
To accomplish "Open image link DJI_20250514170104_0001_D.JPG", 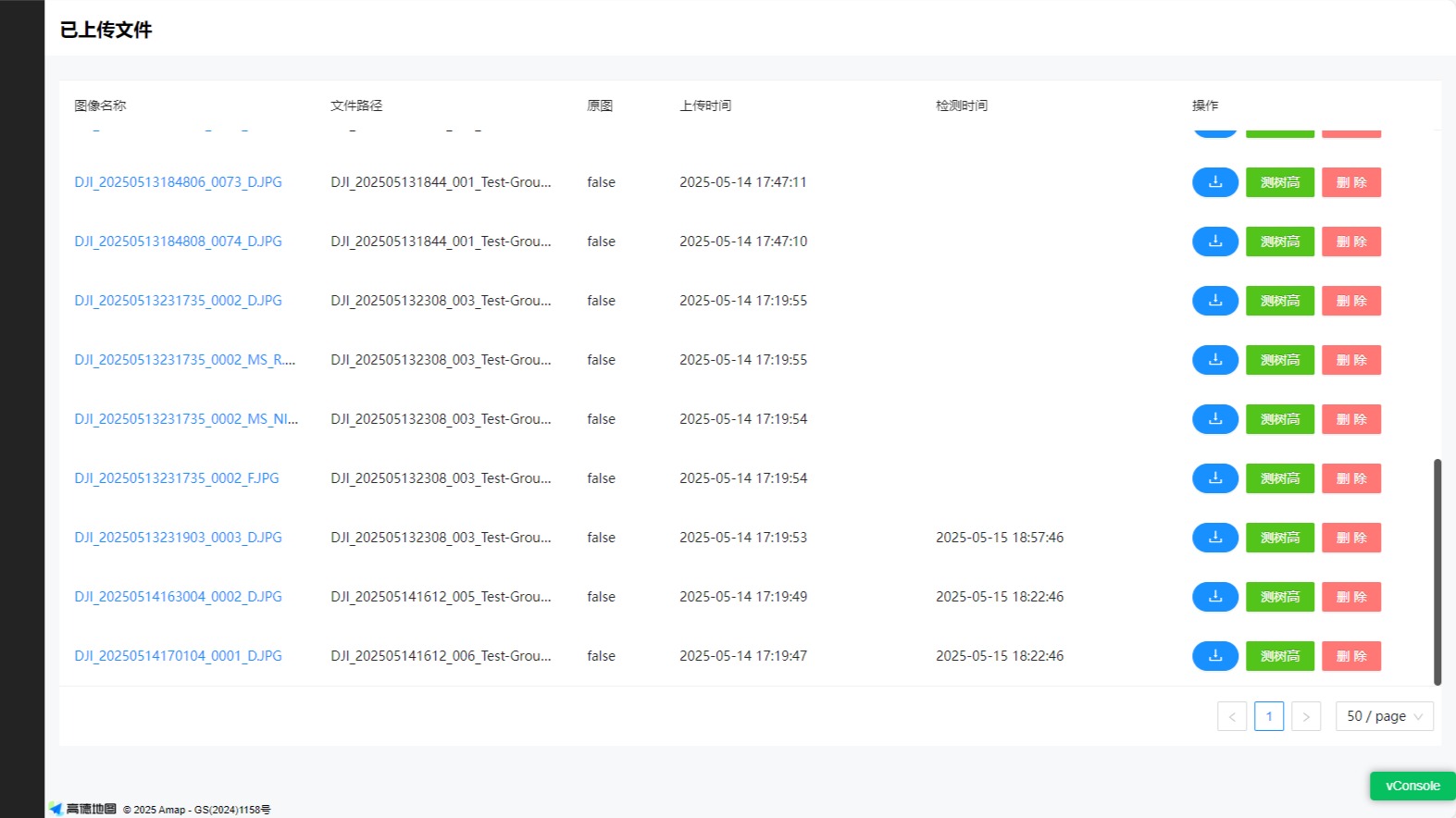I will (178, 656).
